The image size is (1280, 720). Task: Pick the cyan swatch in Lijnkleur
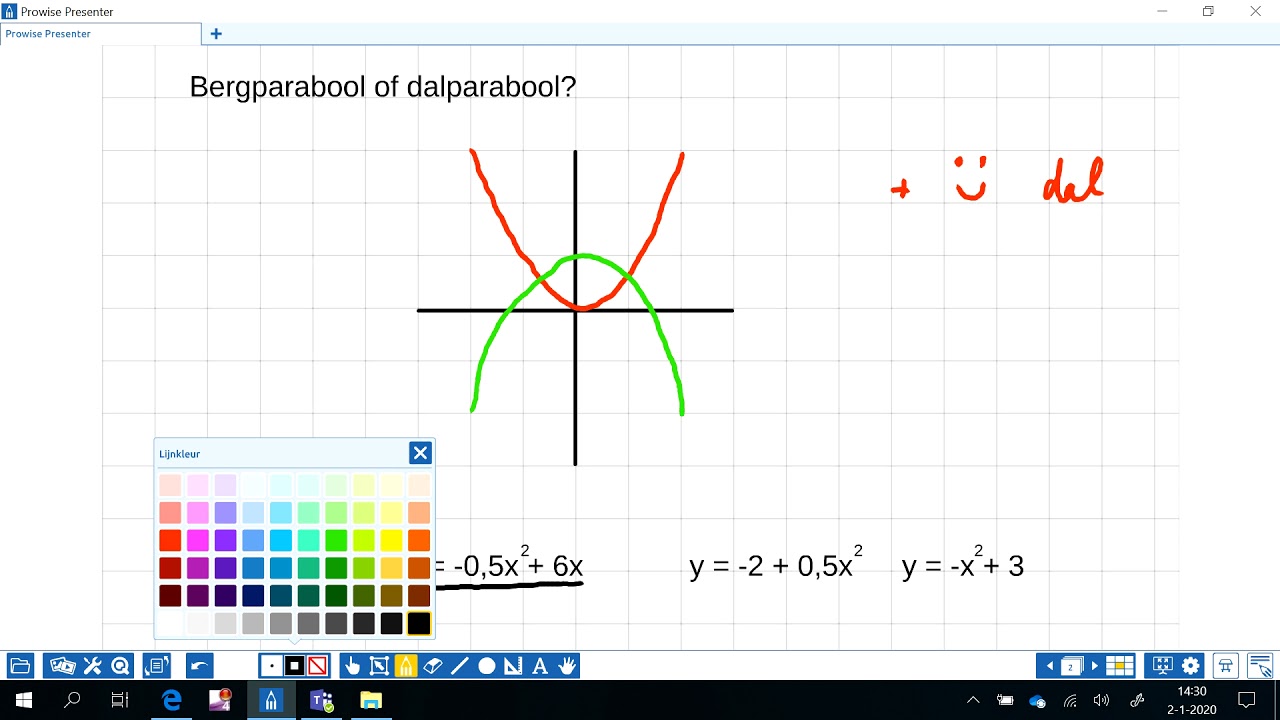point(281,540)
